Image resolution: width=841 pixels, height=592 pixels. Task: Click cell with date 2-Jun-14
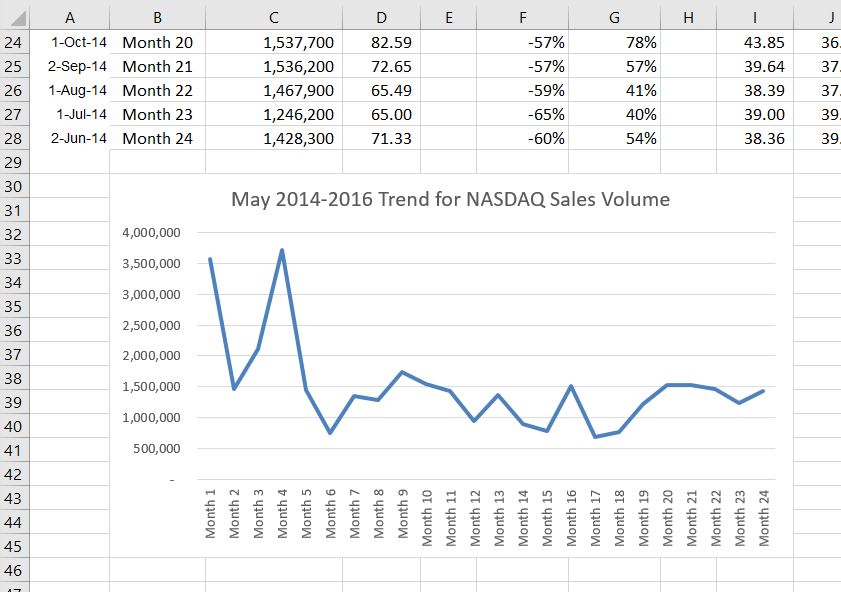click(x=70, y=138)
